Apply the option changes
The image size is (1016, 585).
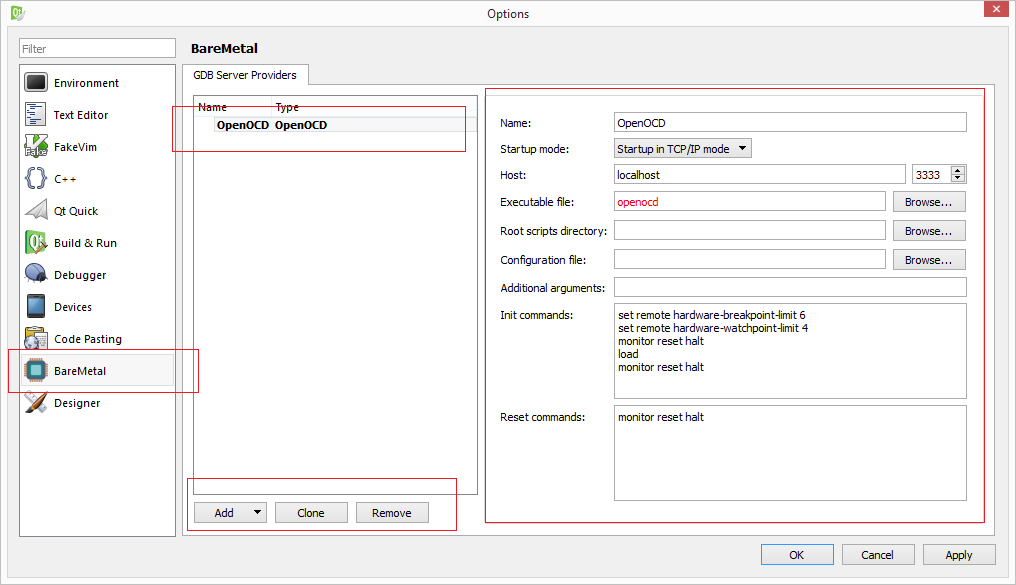point(958,555)
